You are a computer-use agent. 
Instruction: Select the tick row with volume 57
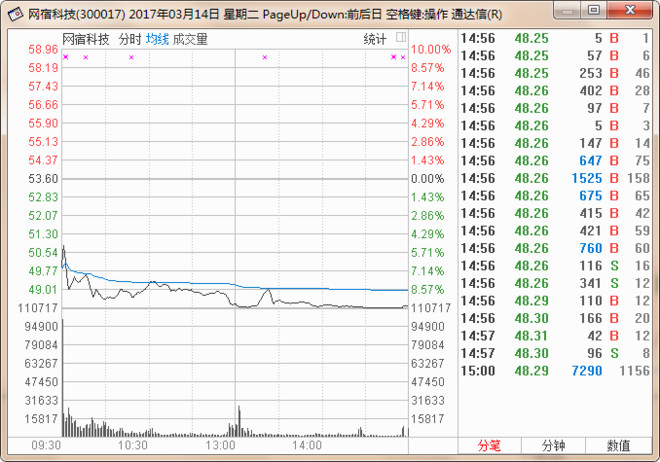(555, 56)
